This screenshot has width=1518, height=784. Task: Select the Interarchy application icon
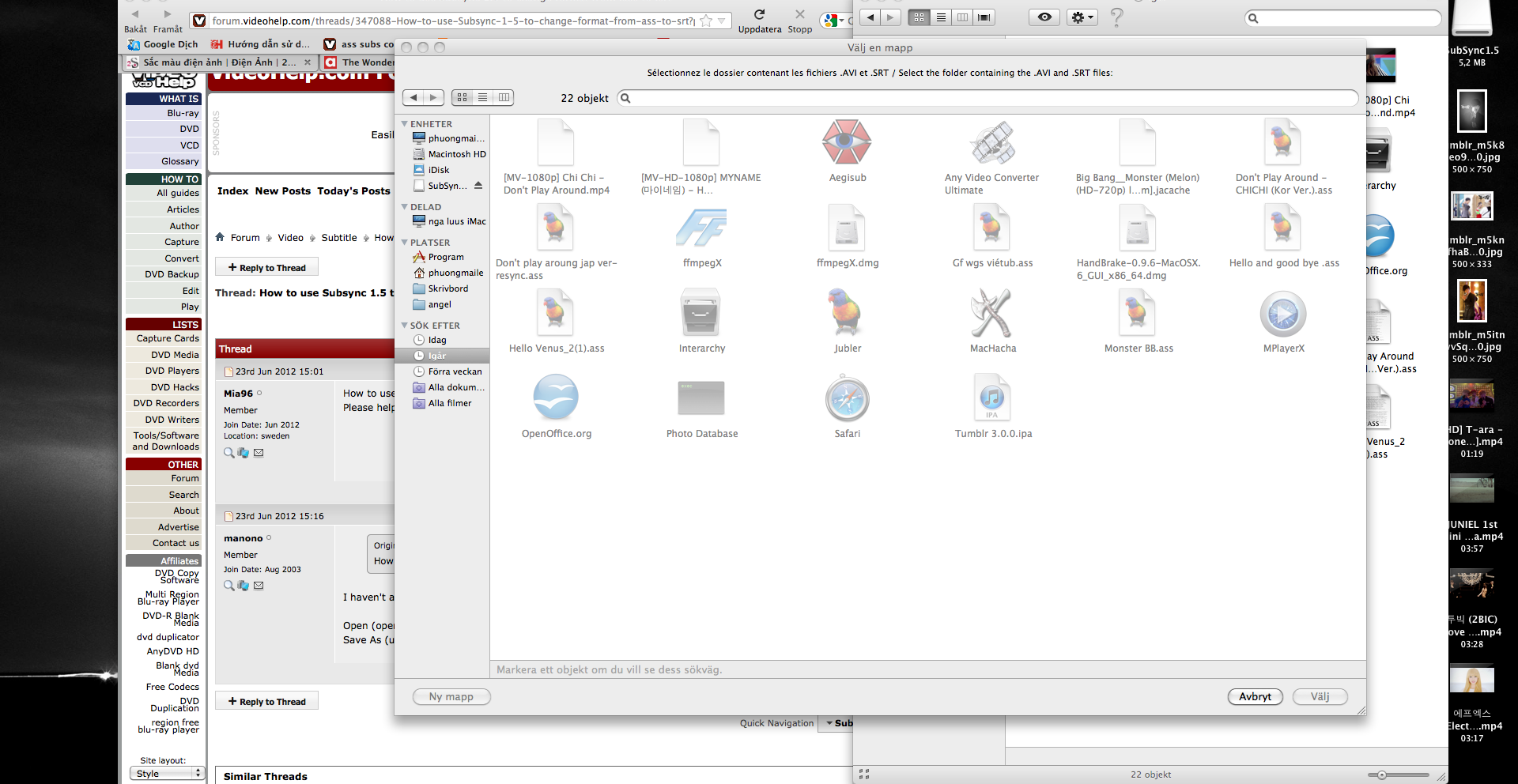(701, 313)
